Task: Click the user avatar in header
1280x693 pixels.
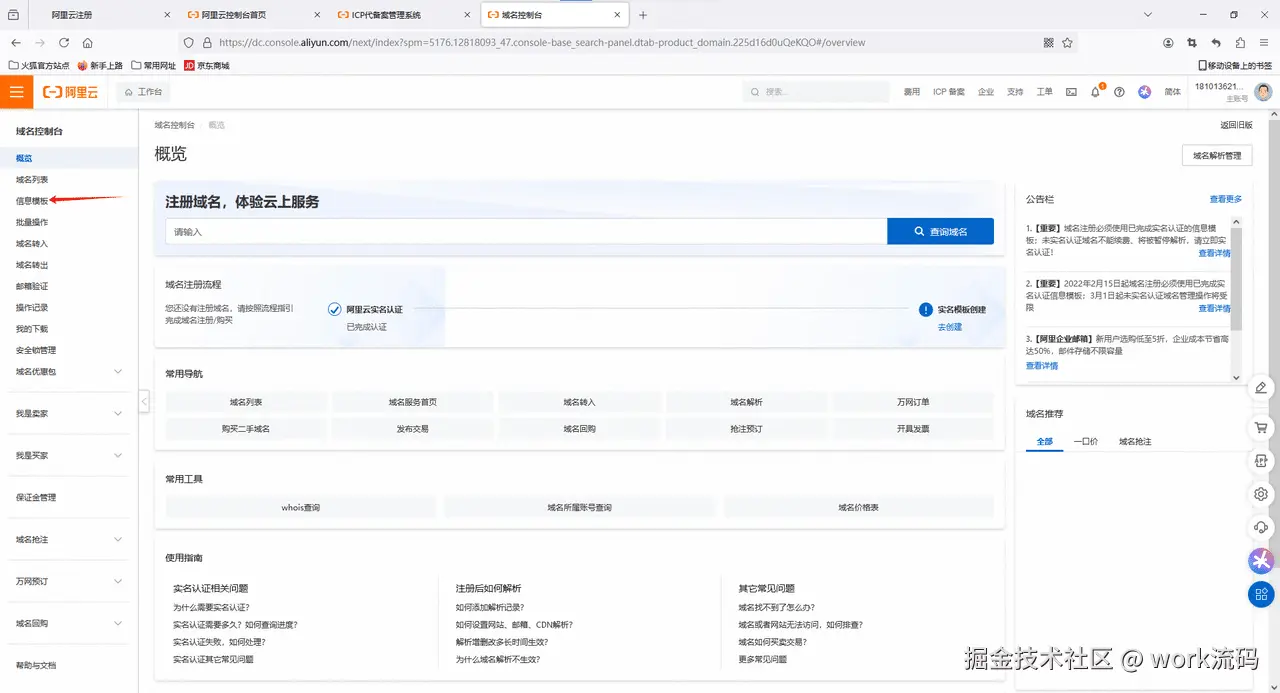Action: pos(1263,92)
